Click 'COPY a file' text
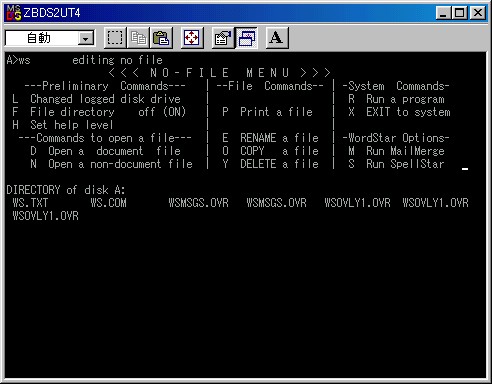The image size is (492, 384). point(279,151)
